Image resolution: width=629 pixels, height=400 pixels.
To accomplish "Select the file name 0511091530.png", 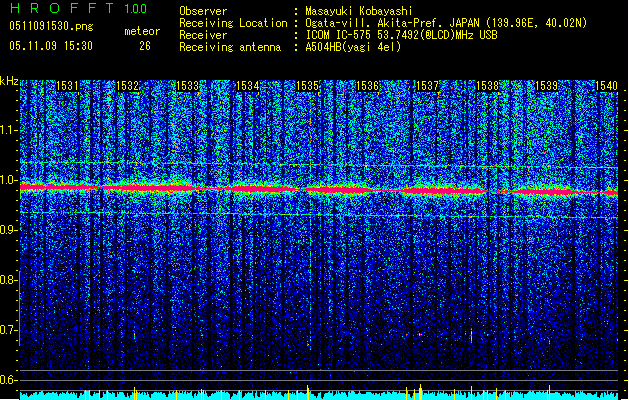I will [51, 26].
